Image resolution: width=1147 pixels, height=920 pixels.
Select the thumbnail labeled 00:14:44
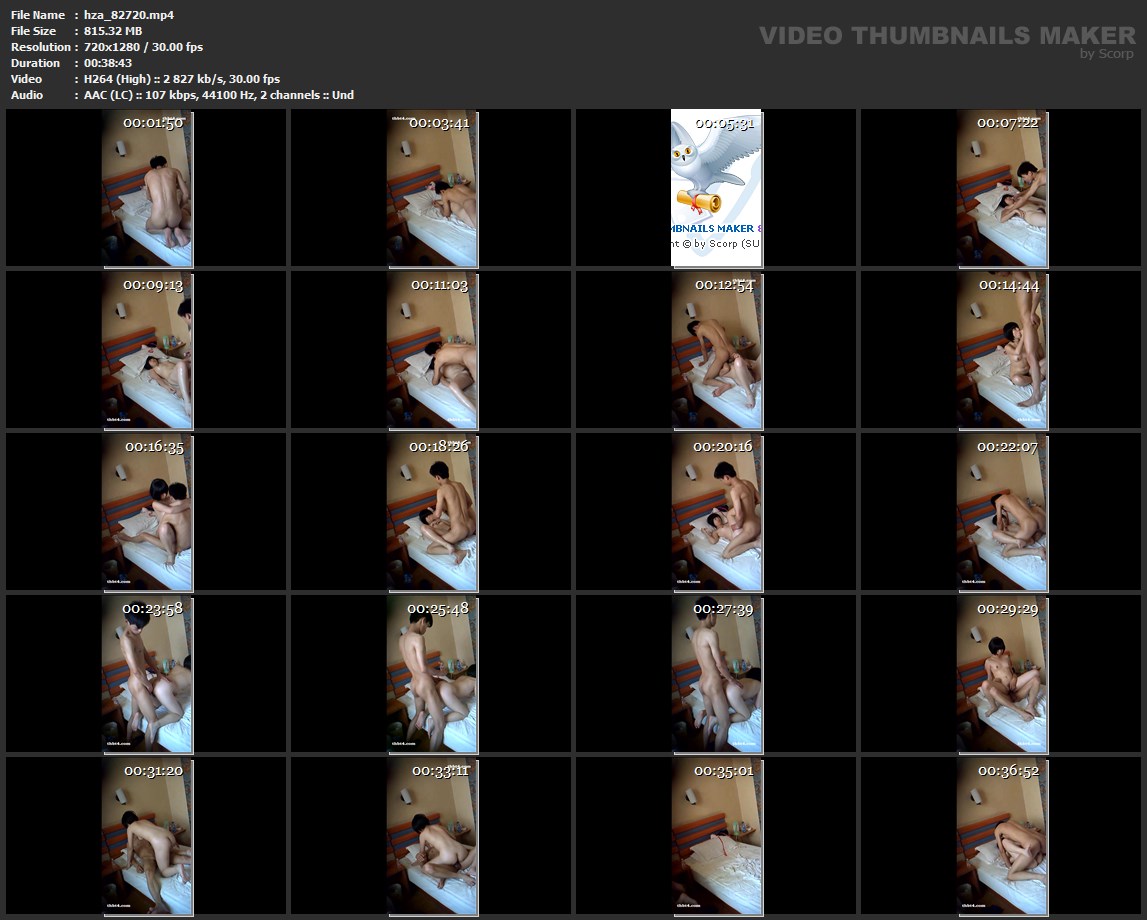pyautogui.click(x=1002, y=350)
